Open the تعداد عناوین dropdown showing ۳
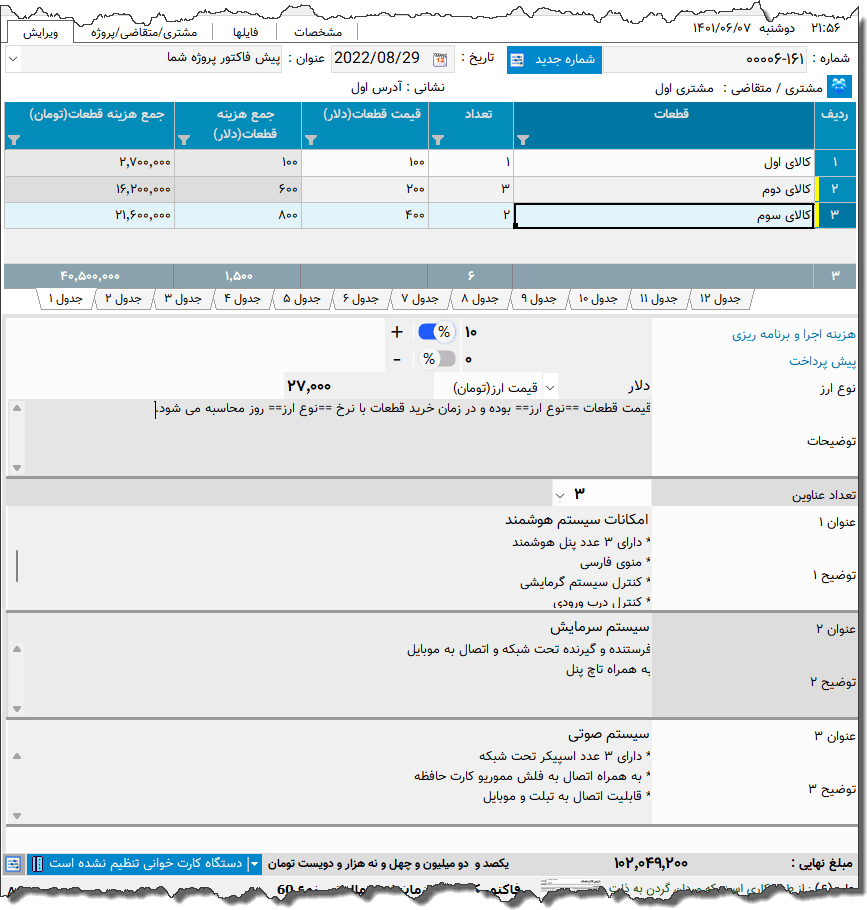The image size is (867, 910). (x=562, y=493)
